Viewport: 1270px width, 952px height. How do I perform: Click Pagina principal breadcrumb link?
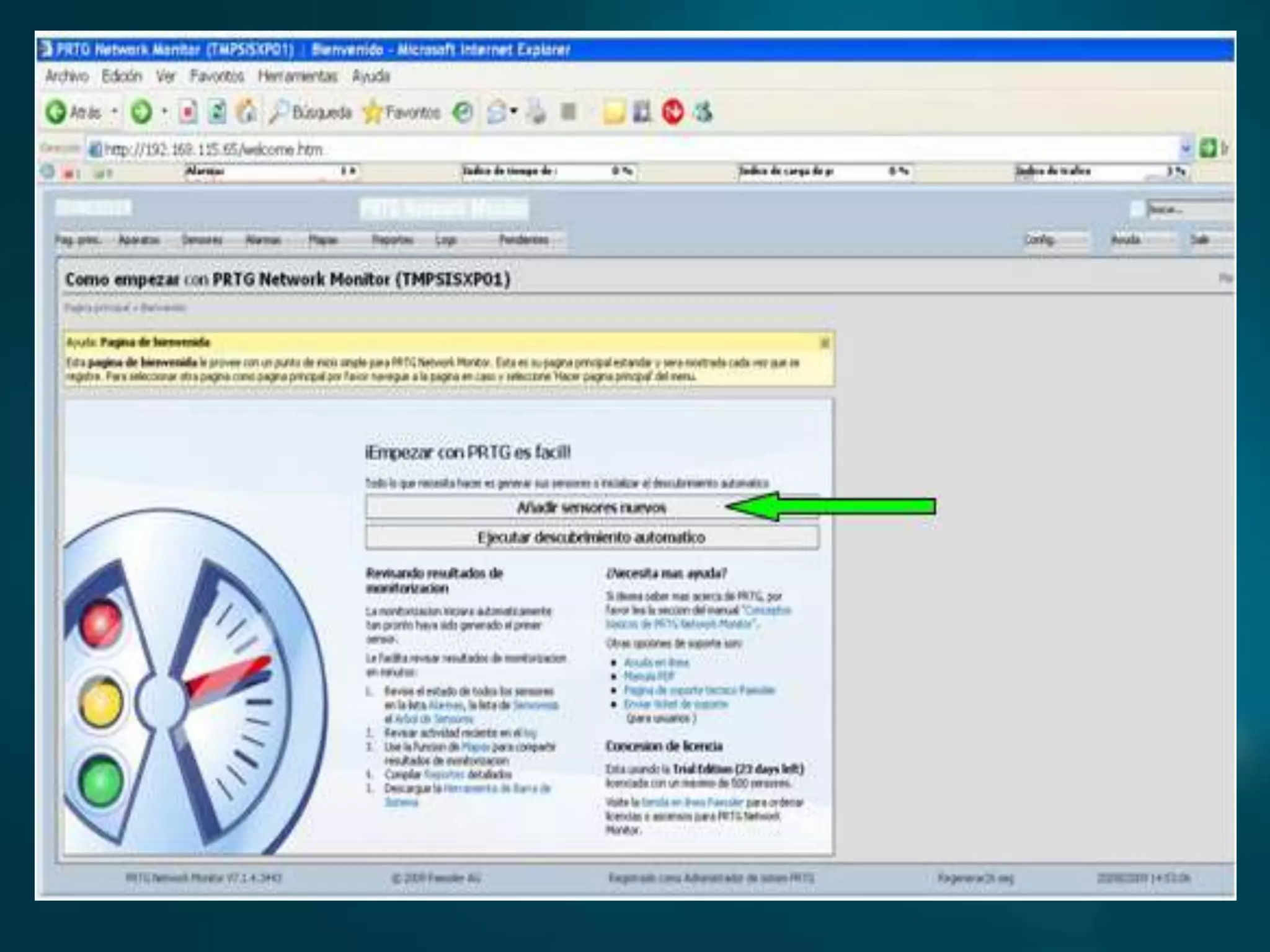coord(97,308)
